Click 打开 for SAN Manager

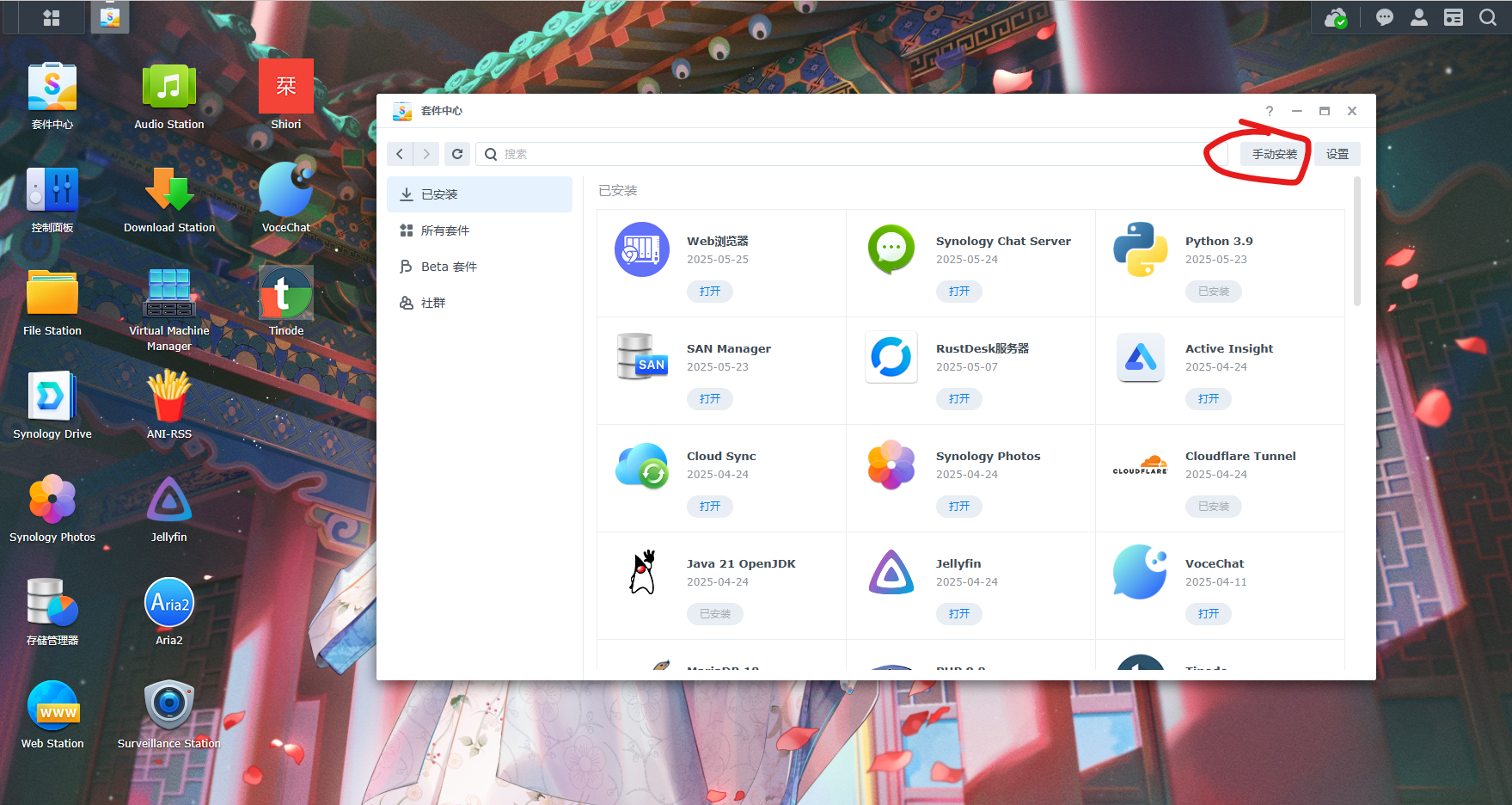click(710, 399)
